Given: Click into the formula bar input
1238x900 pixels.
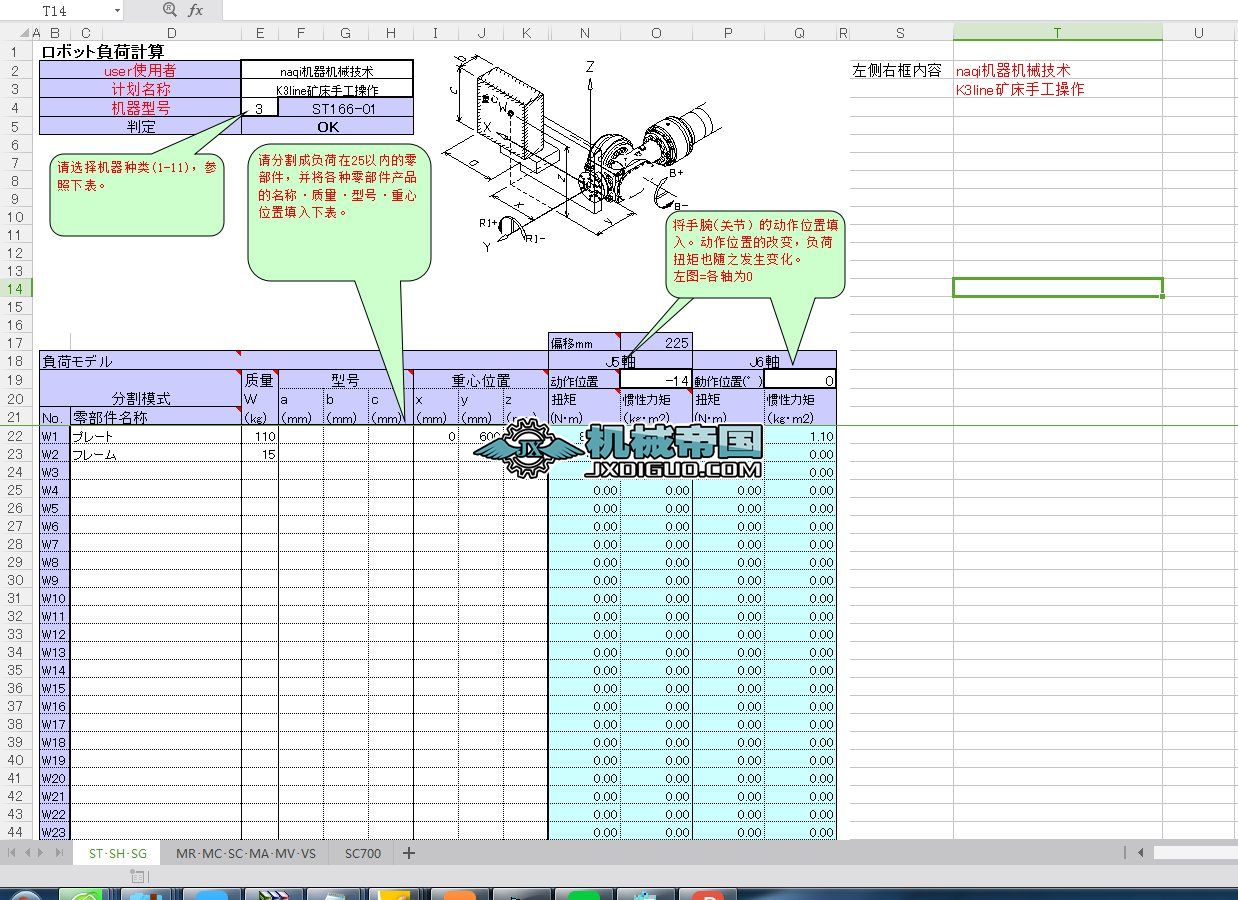Looking at the screenshot, I should 729,10.
